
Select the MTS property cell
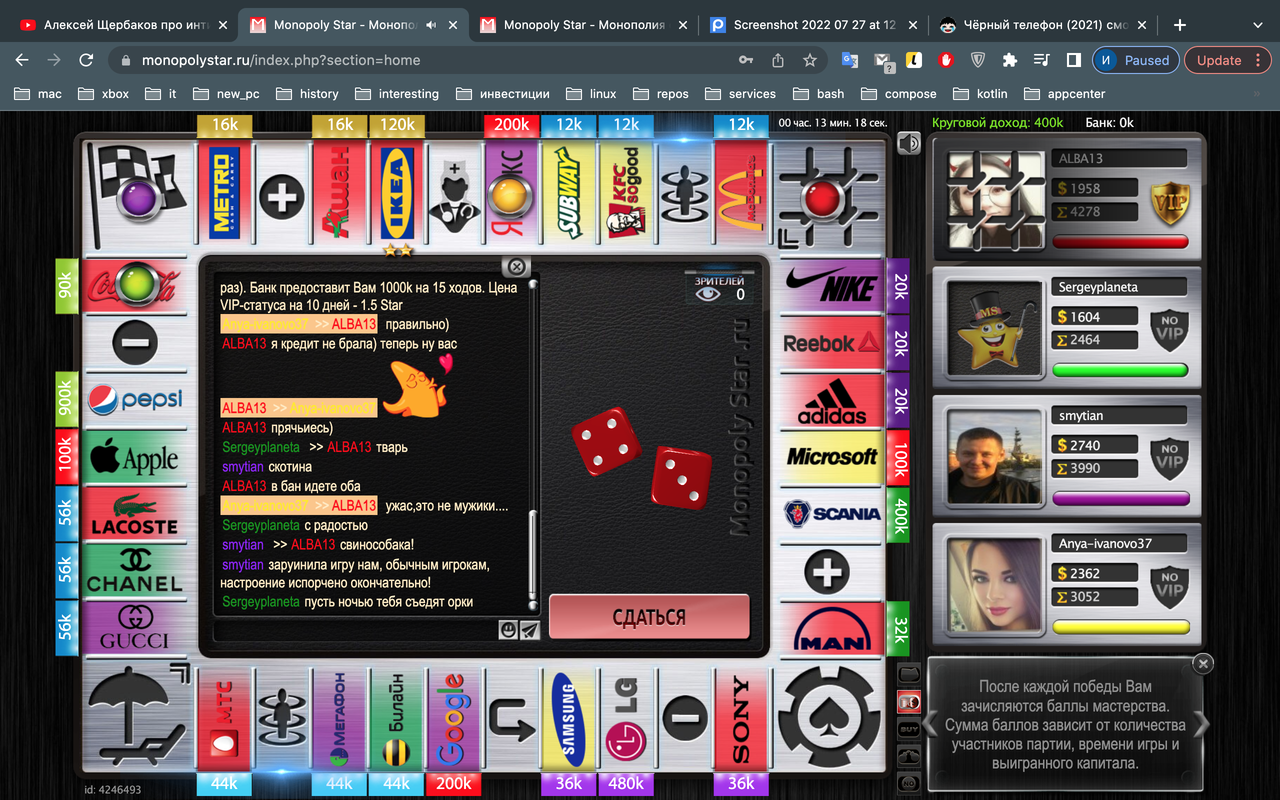click(225, 718)
